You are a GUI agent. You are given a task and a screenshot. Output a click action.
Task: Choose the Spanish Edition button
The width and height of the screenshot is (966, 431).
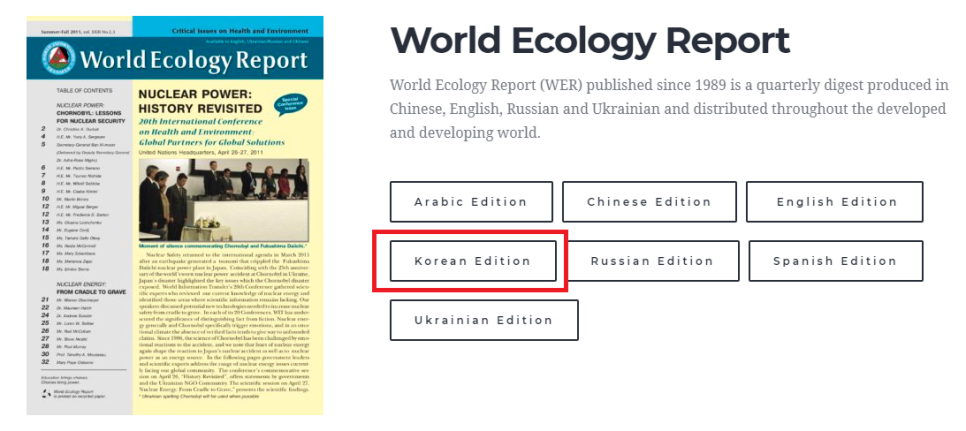pyautogui.click(x=836, y=261)
